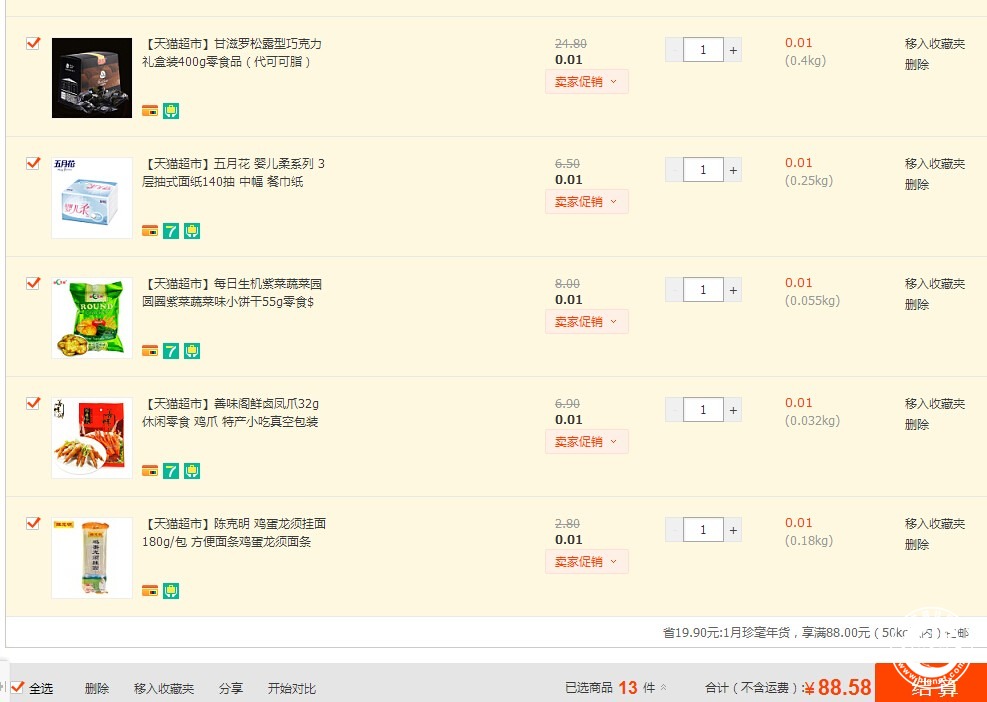Increase quantity of 五月花 tissue
Screen dimensions: 987x702
733,170
